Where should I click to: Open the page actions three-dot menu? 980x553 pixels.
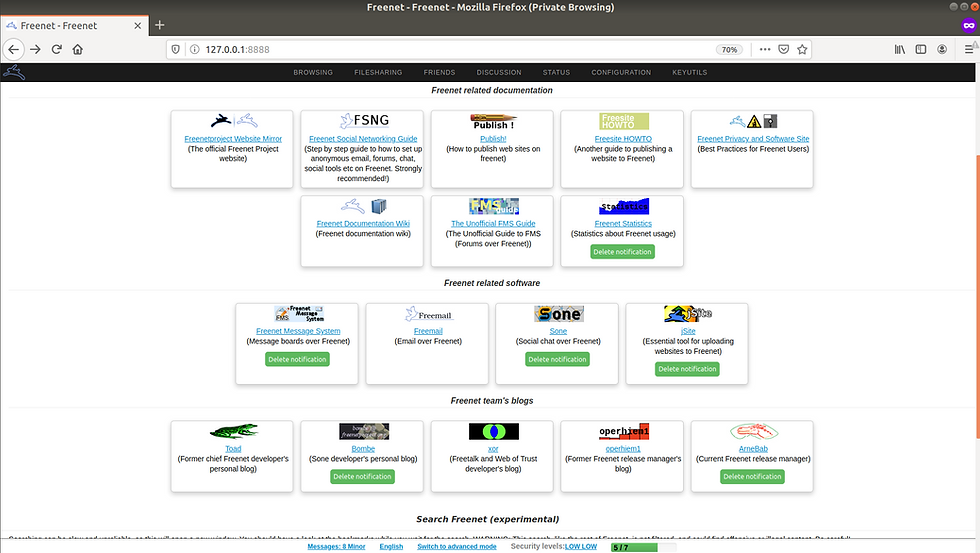click(764, 49)
